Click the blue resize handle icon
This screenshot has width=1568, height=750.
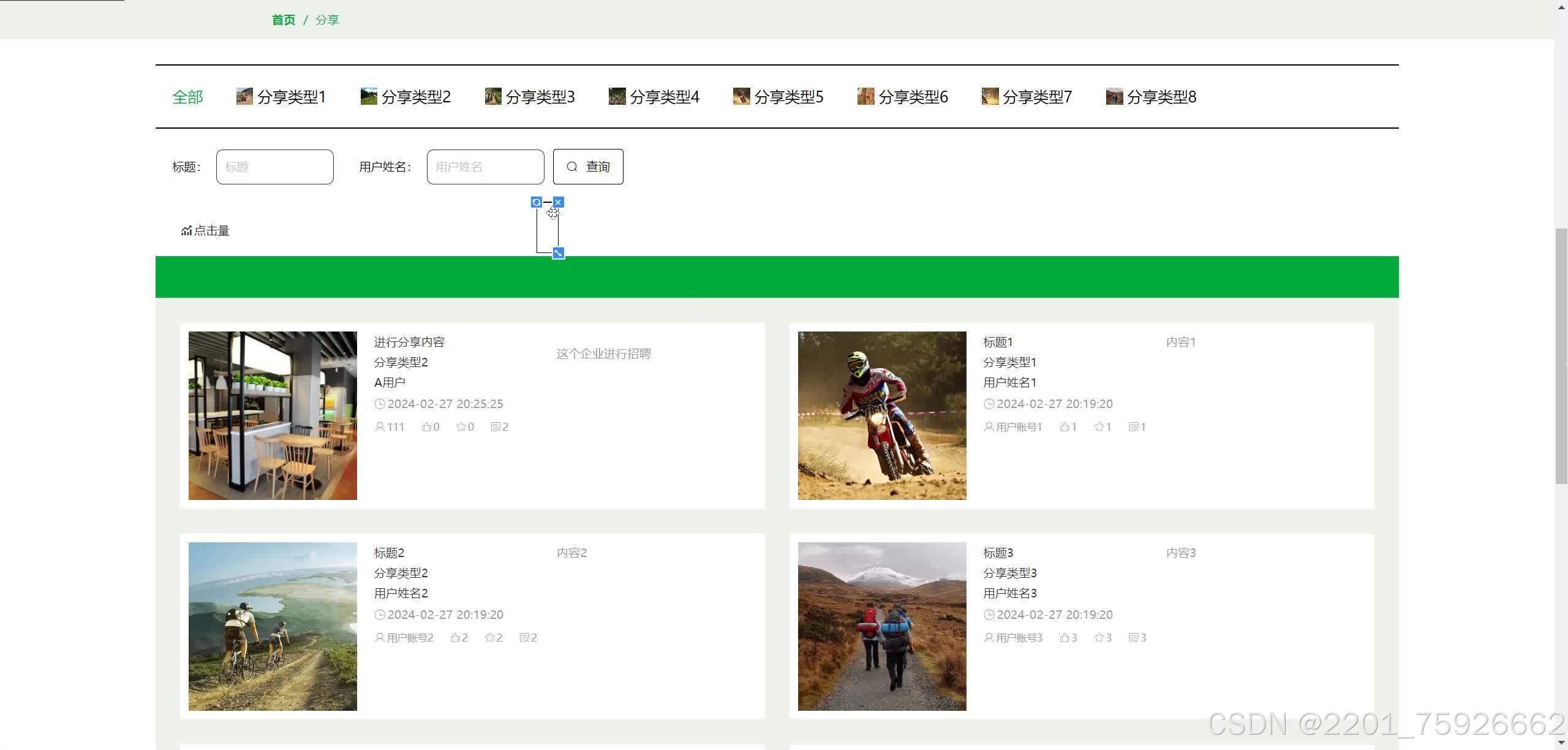tap(558, 253)
